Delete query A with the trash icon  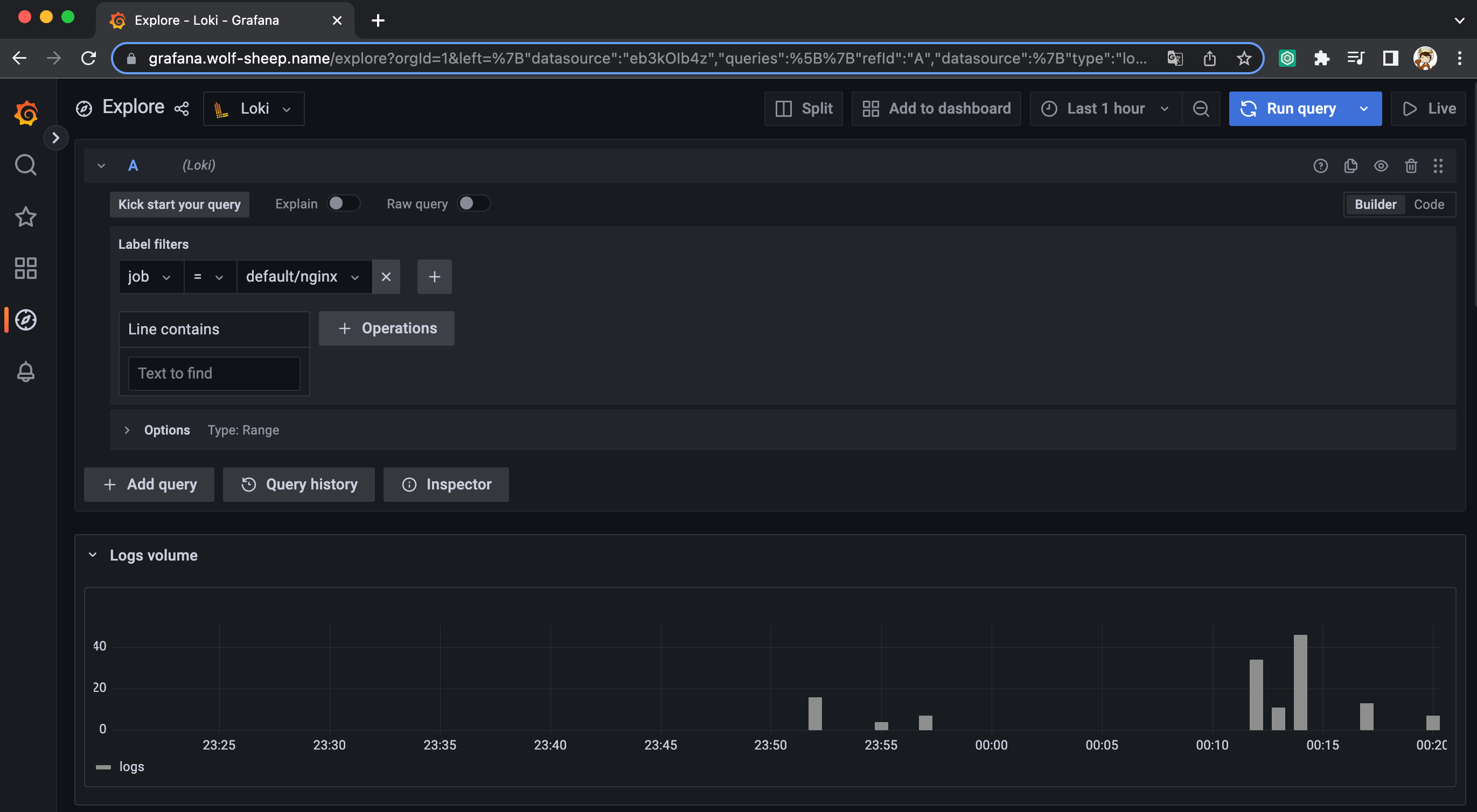pyautogui.click(x=1411, y=166)
